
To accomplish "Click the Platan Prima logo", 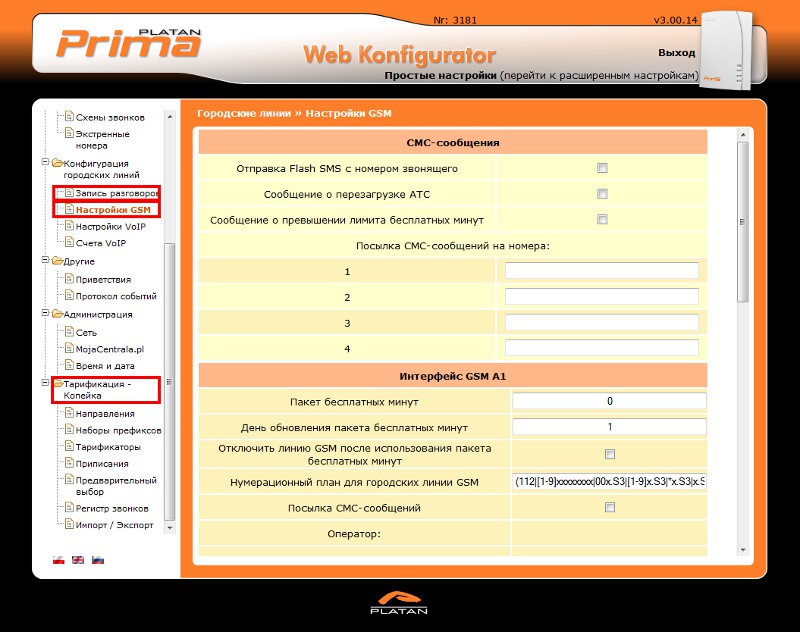I will [x=129, y=43].
